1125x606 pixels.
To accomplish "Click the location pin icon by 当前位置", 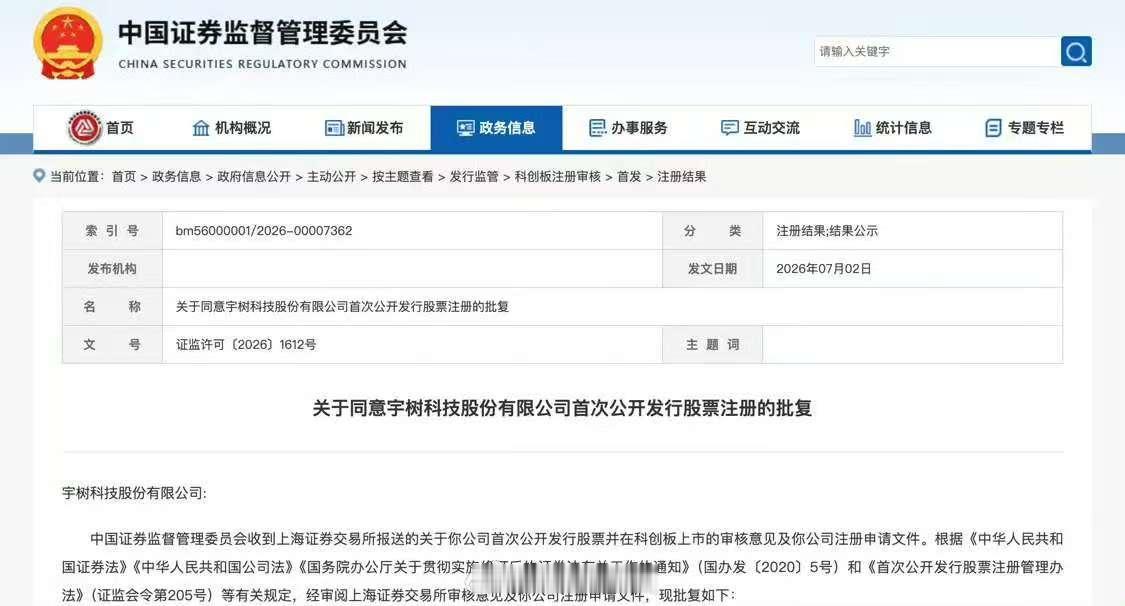I will (x=39, y=175).
